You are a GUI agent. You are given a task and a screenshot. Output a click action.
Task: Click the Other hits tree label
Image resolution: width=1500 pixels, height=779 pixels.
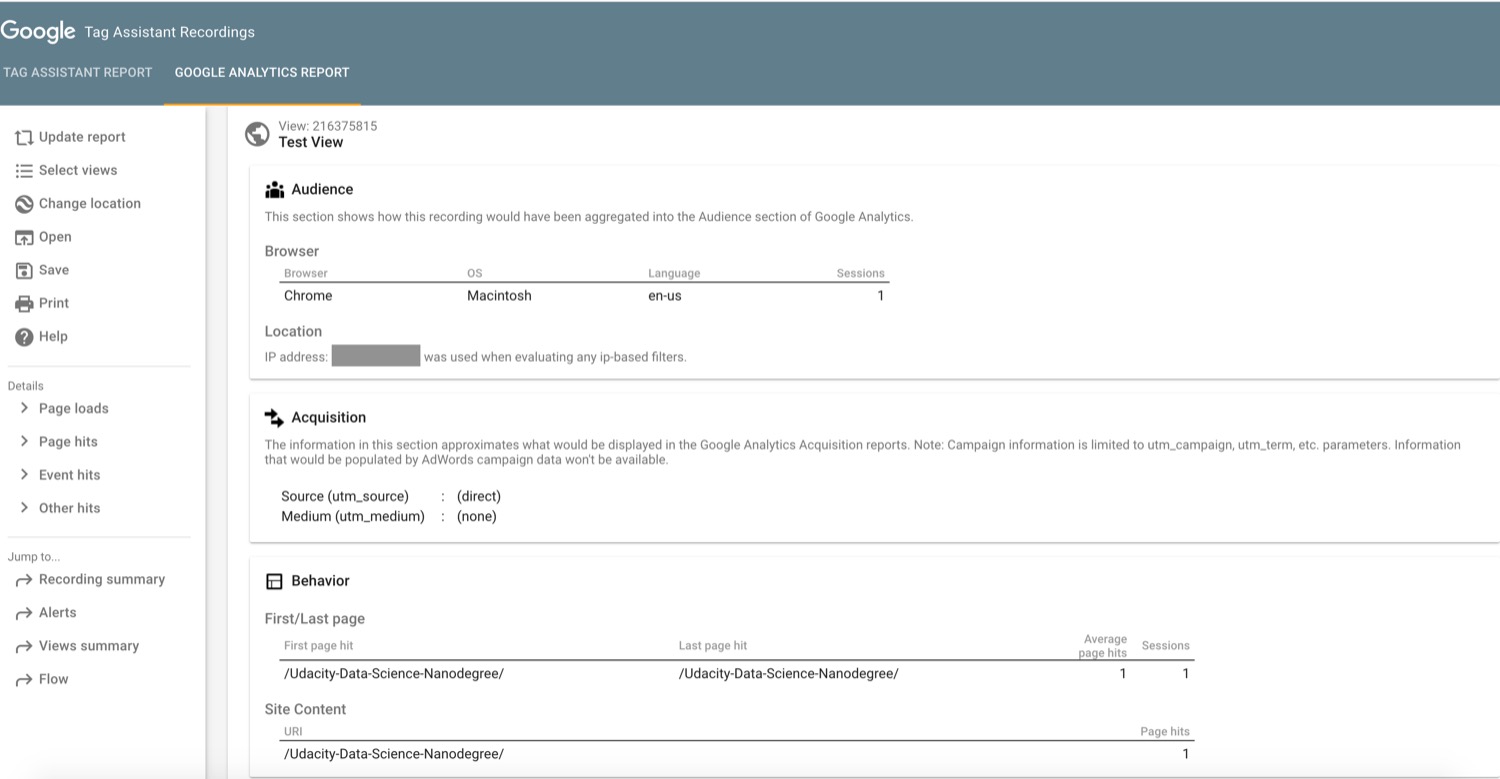tap(70, 508)
